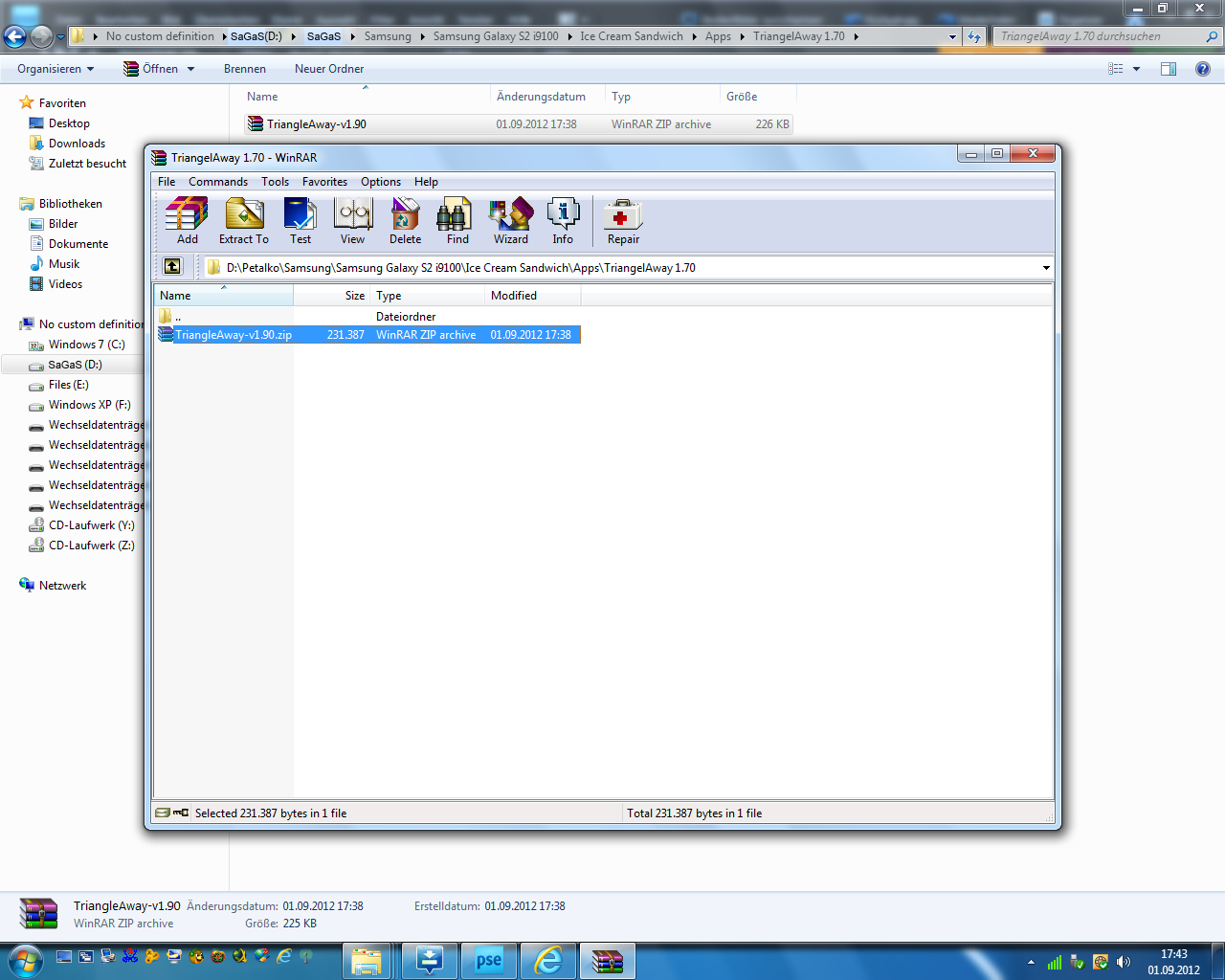Click the Brennen button in Explorer
Image resolution: width=1225 pixels, height=980 pixels.
(245, 69)
